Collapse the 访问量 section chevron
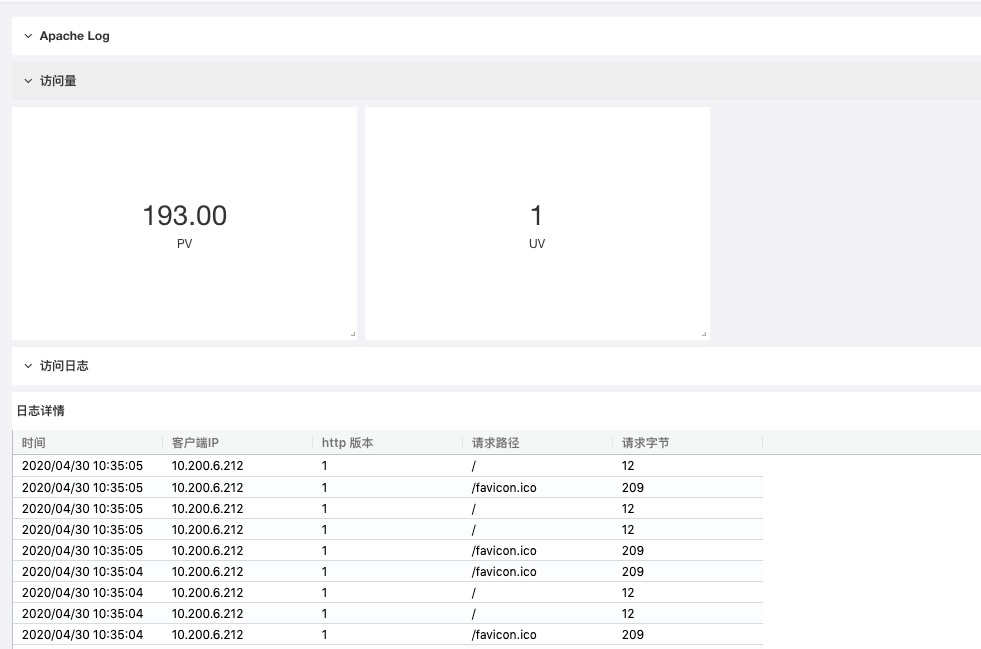 click(28, 81)
